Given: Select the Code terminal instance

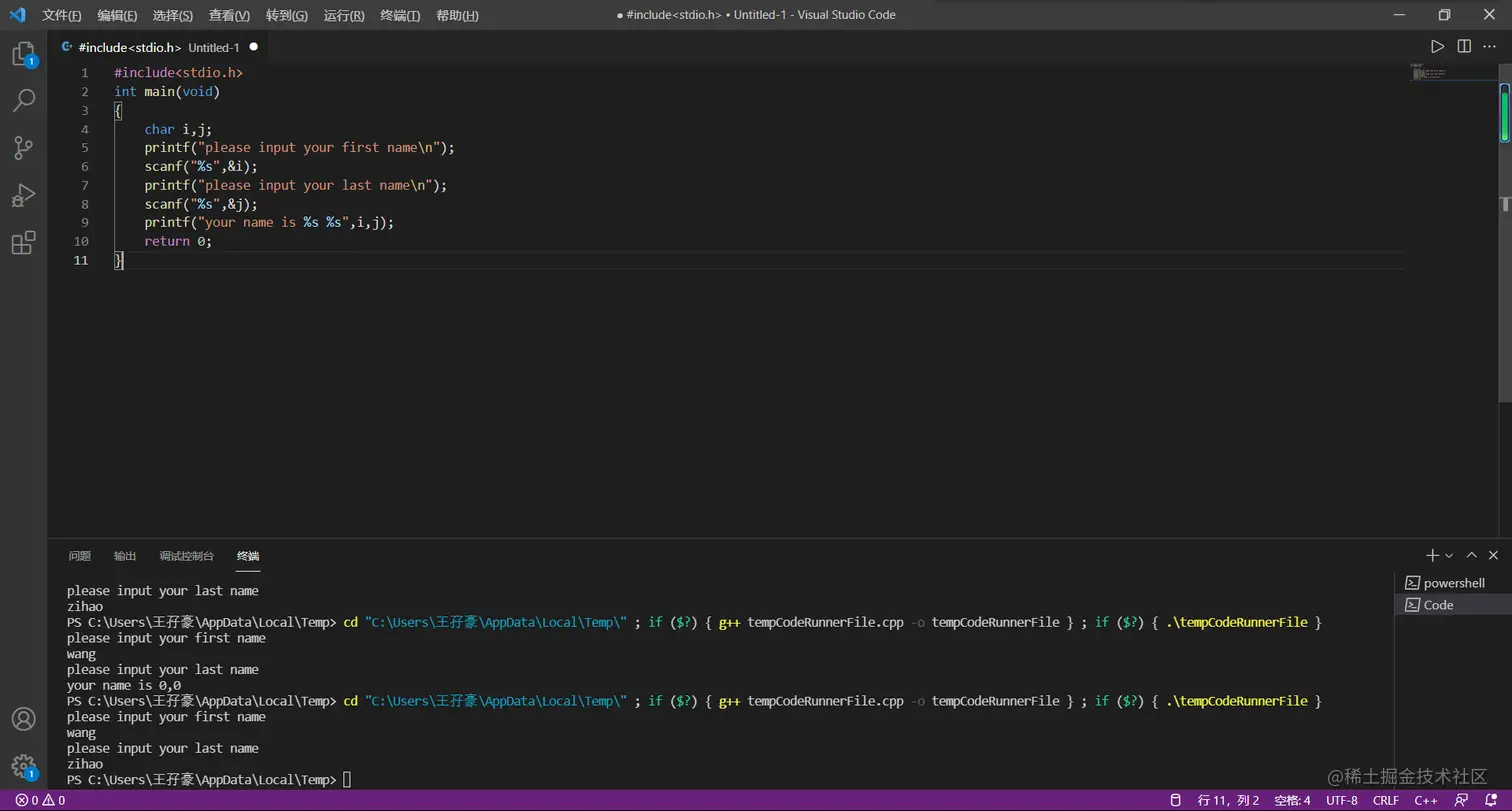Looking at the screenshot, I should click(x=1453, y=605).
